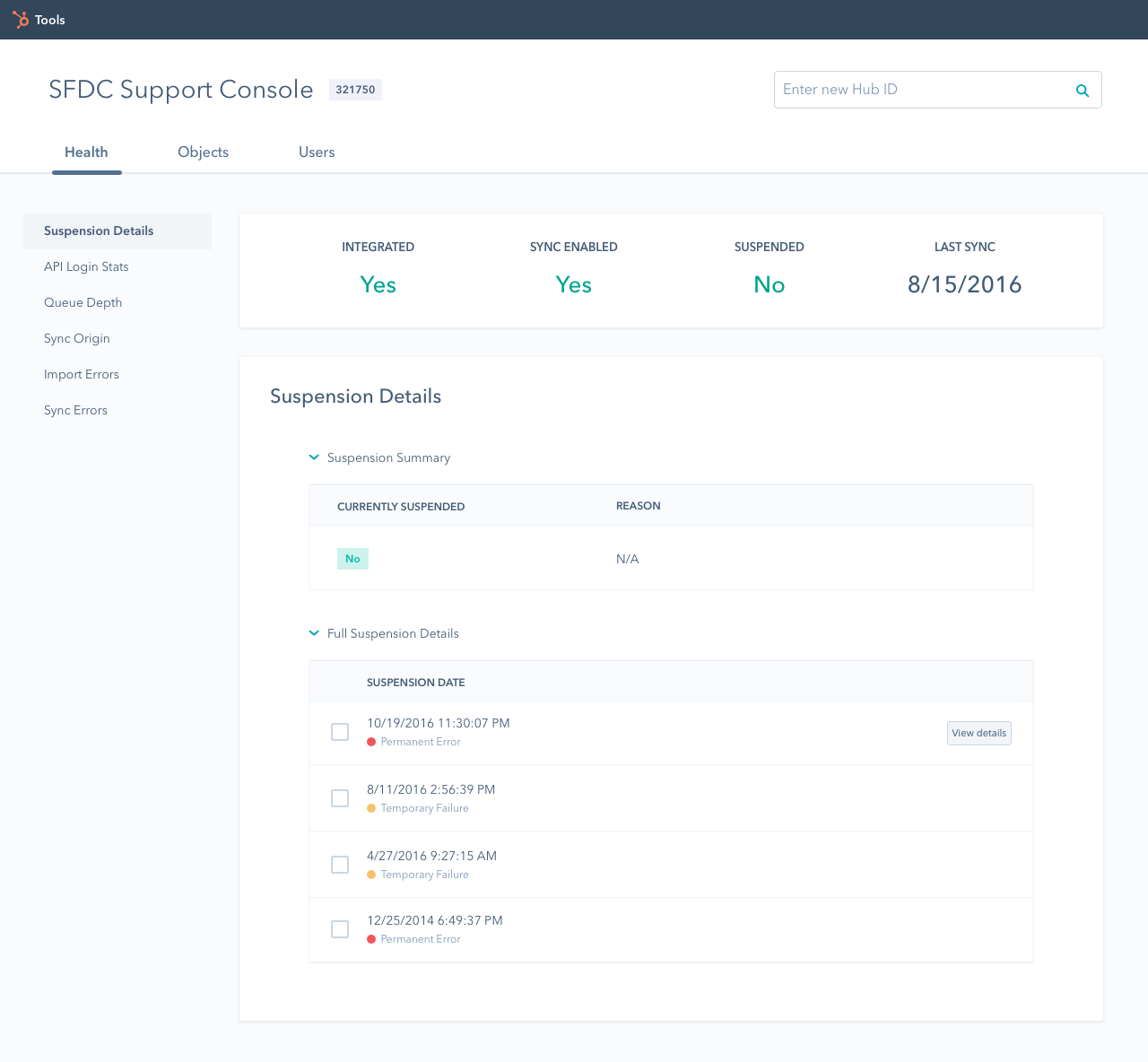Click the SFDC Support Console title
1148x1062 pixels.
point(181,90)
